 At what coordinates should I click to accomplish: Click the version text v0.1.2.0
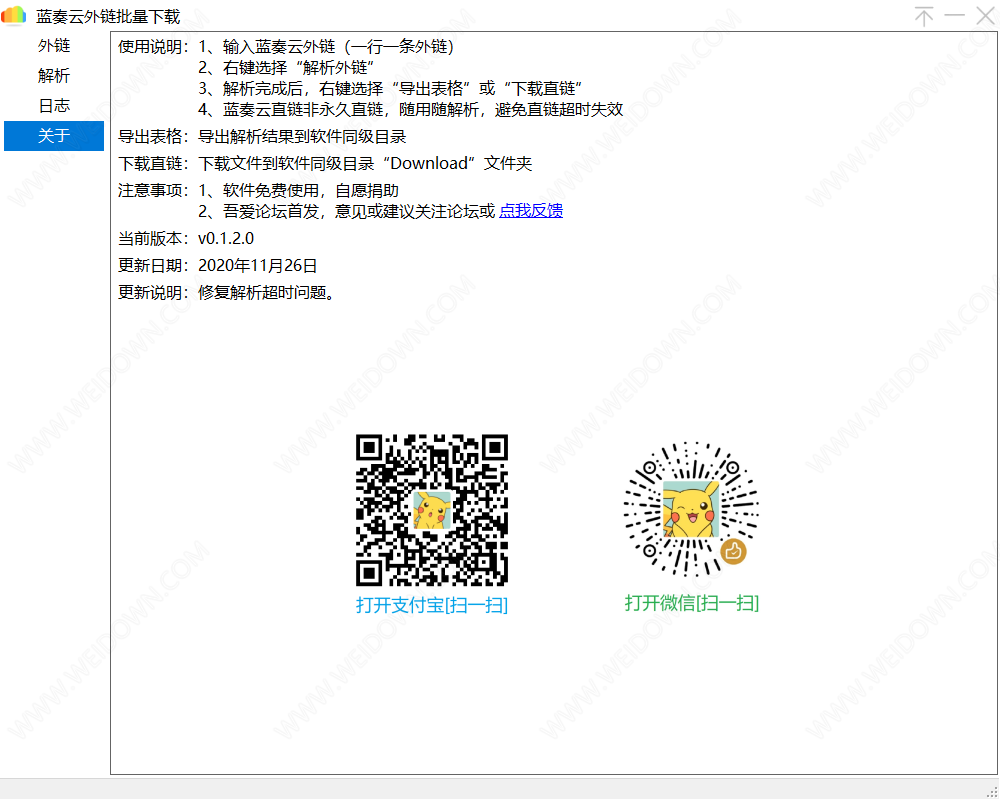[226, 239]
